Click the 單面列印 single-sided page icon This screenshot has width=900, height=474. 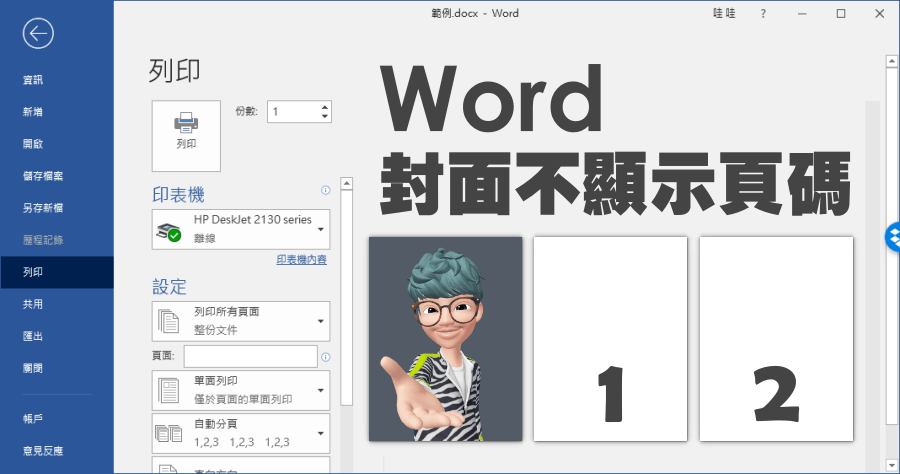(x=168, y=390)
